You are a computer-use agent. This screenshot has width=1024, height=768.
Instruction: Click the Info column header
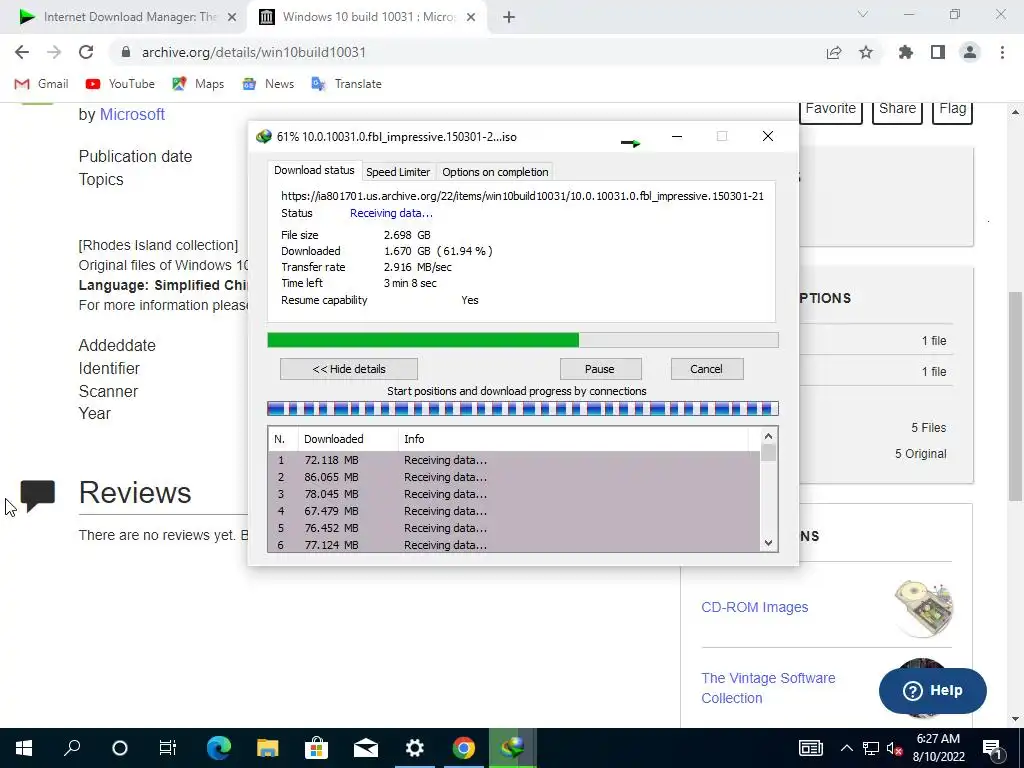point(573,439)
